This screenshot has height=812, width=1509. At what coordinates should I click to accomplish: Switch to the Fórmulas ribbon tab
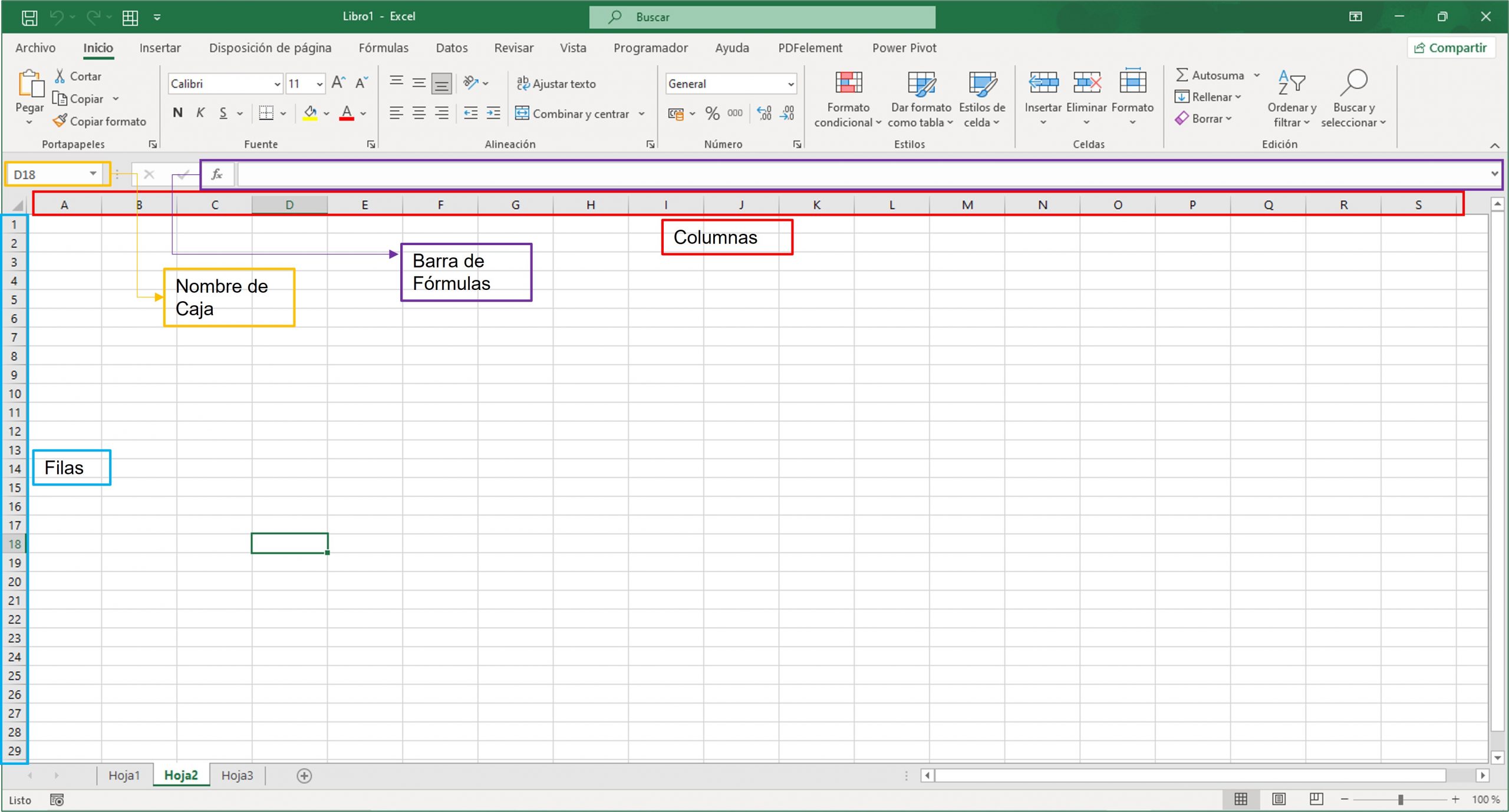point(383,48)
